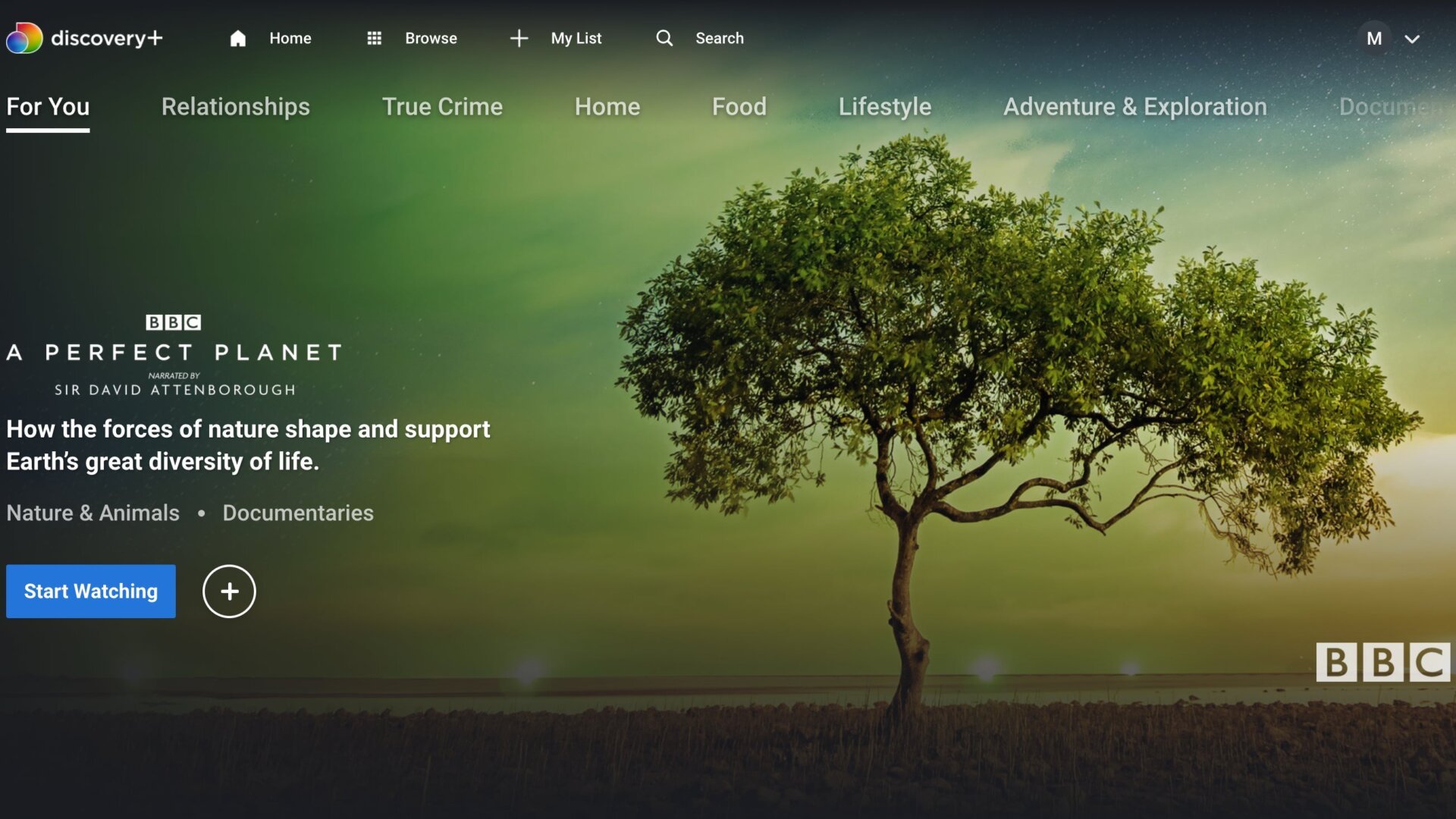Click the Search magnifier icon

pyautogui.click(x=664, y=38)
